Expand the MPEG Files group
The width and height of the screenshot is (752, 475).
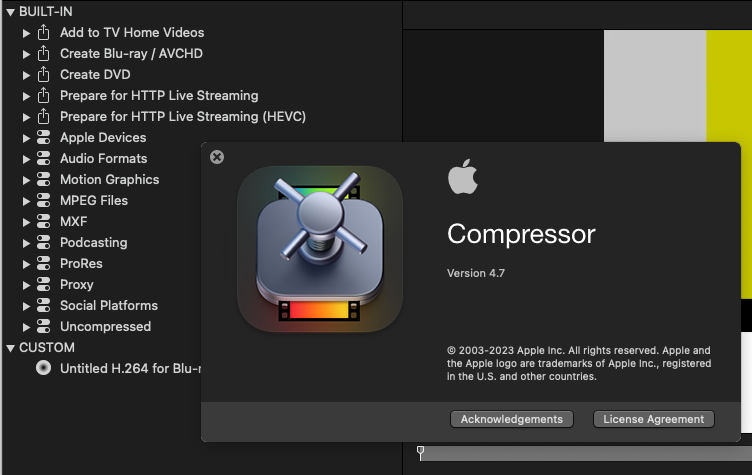tap(26, 201)
